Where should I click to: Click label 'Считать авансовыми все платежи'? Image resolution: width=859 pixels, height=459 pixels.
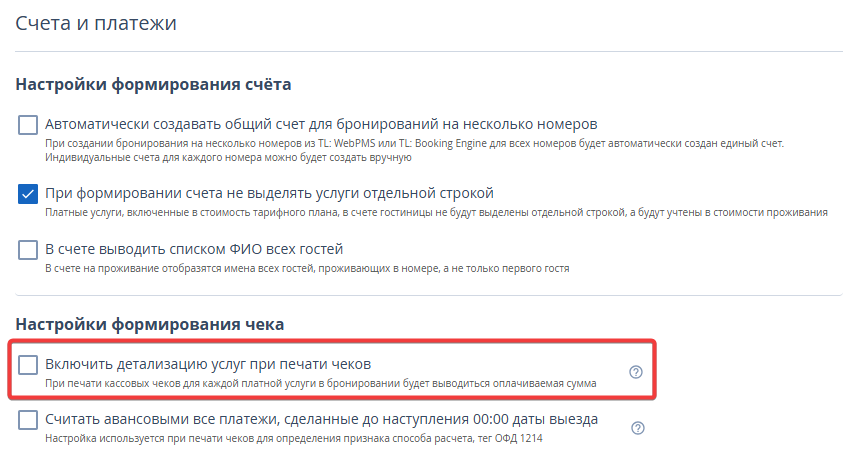[322, 420]
